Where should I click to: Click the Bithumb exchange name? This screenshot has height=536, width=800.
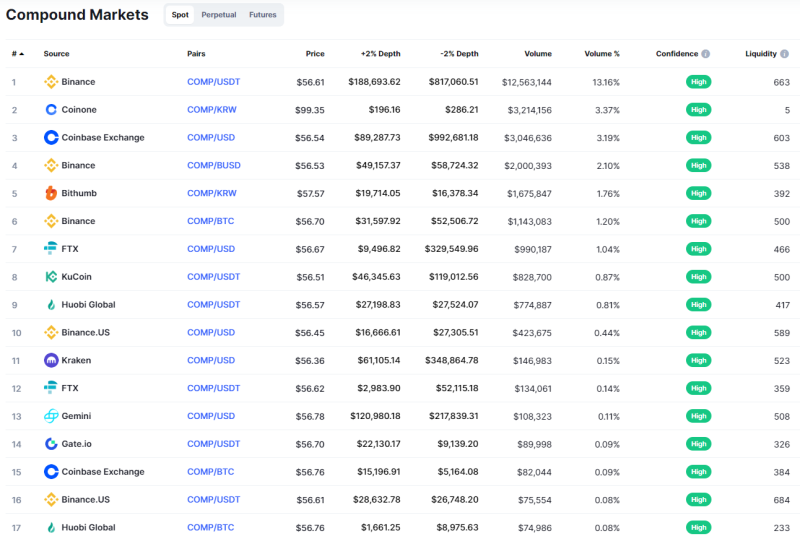[79, 193]
